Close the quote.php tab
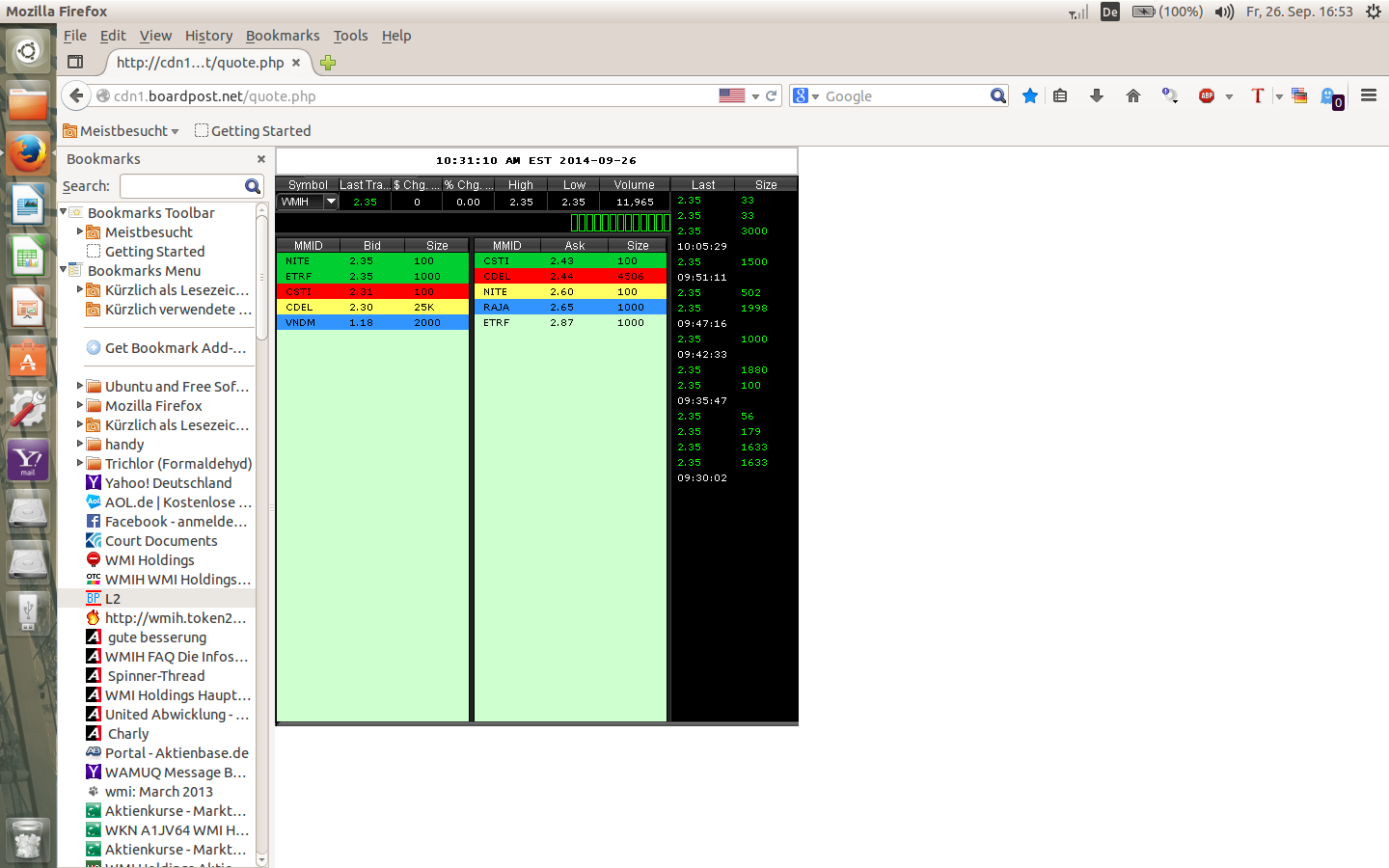Screen dimensions: 1389x868 tap(296, 63)
